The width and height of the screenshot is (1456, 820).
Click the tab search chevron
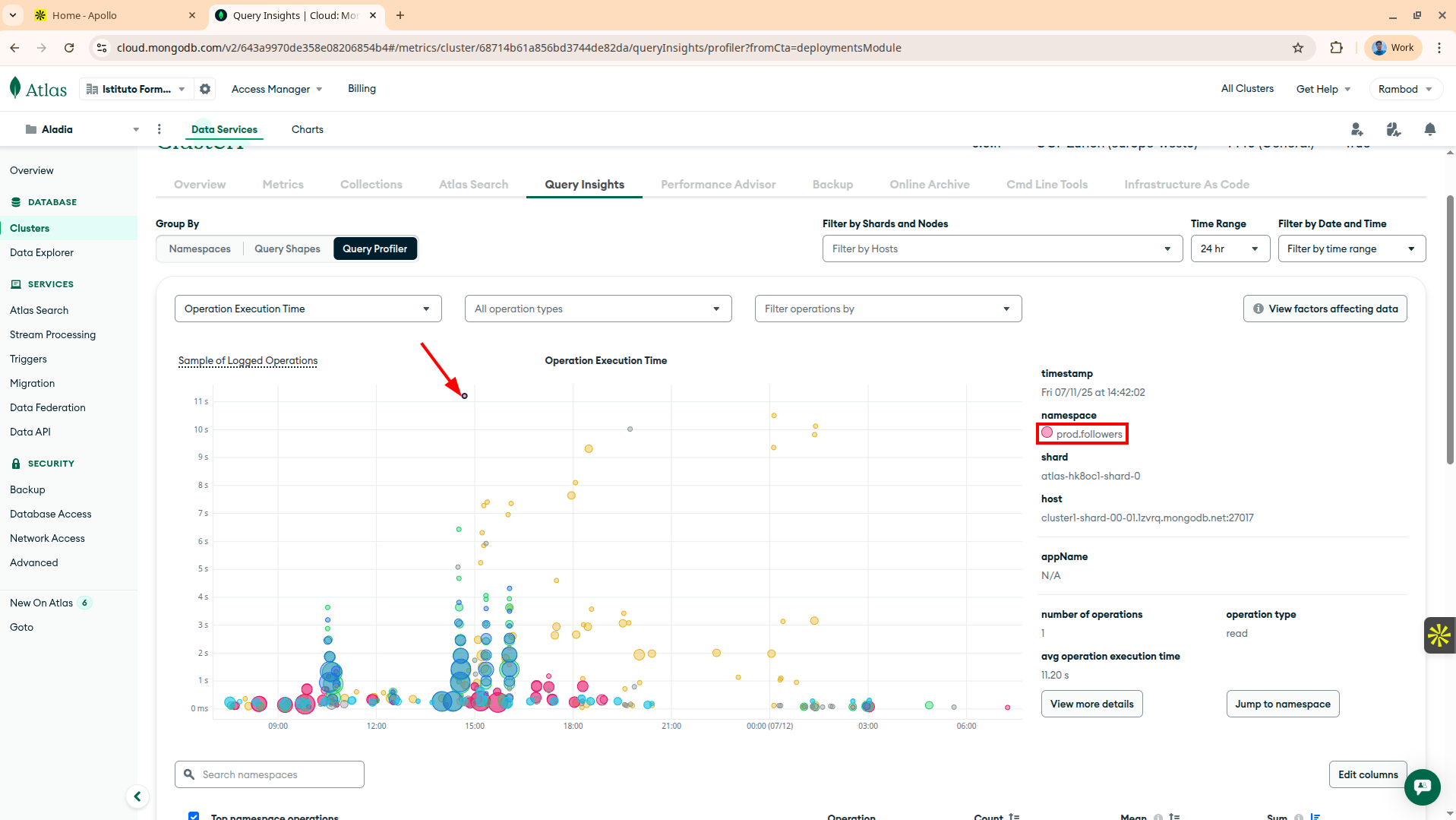click(13, 15)
